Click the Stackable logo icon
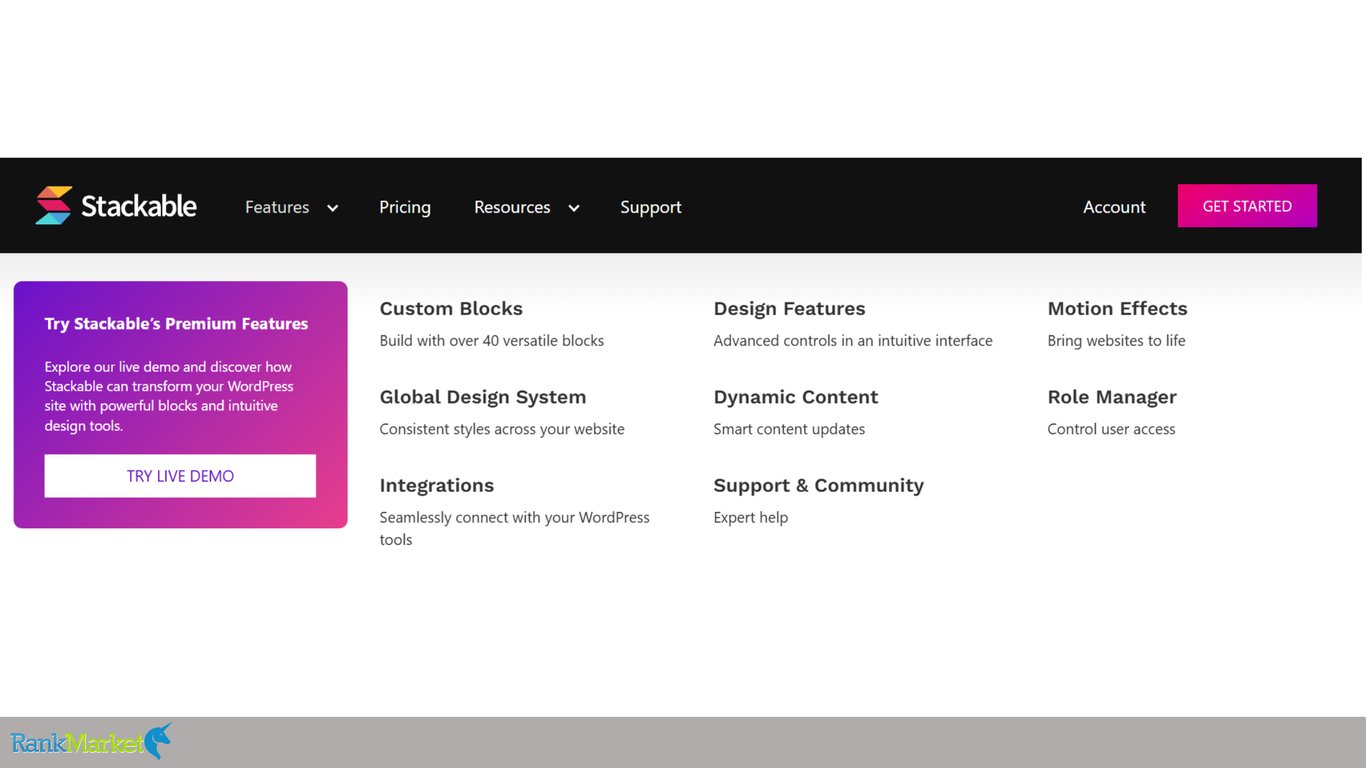The height and width of the screenshot is (768, 1366). click(x=54, y=205)
